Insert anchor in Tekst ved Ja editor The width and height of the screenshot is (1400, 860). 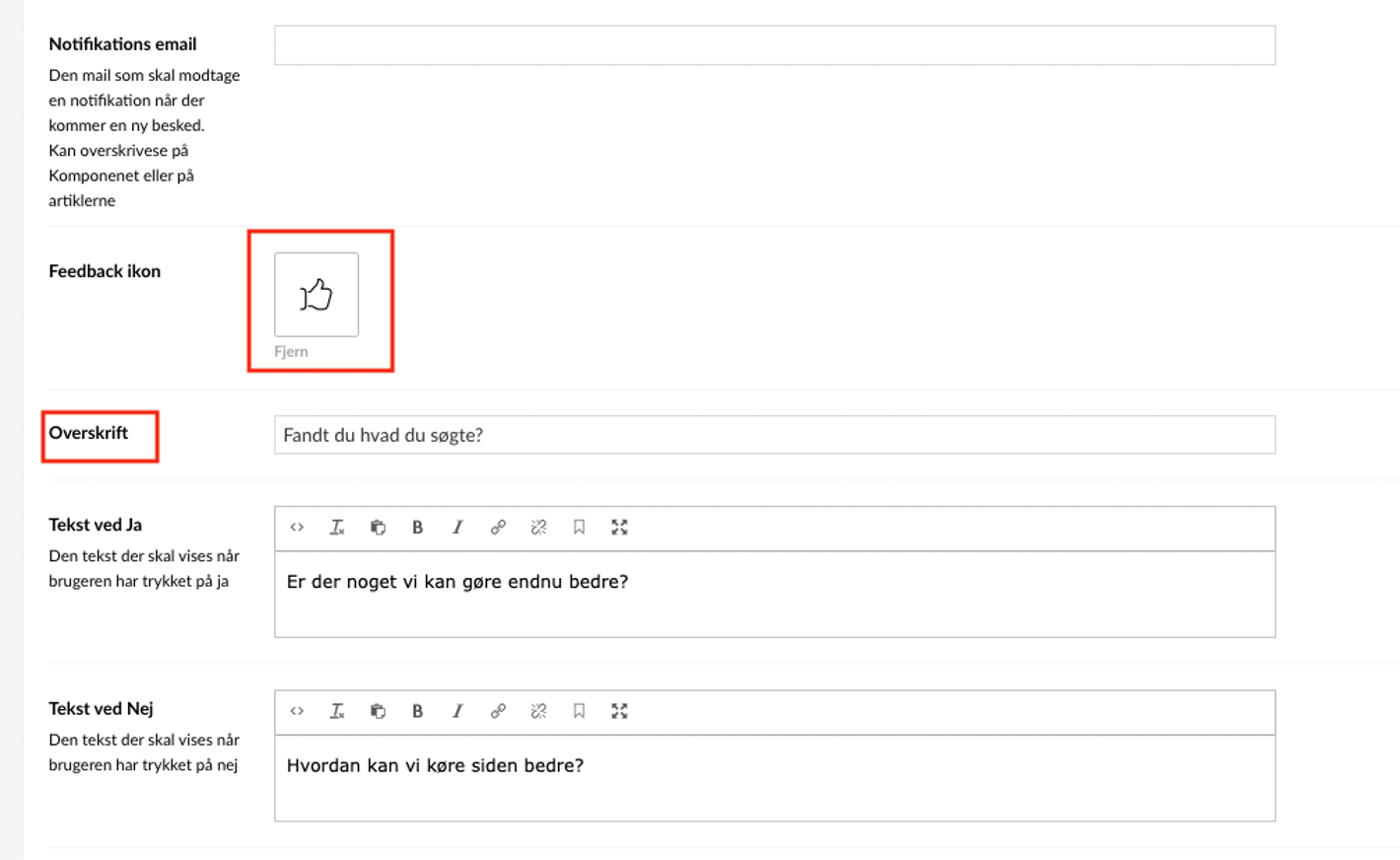[x=579, y=528]
